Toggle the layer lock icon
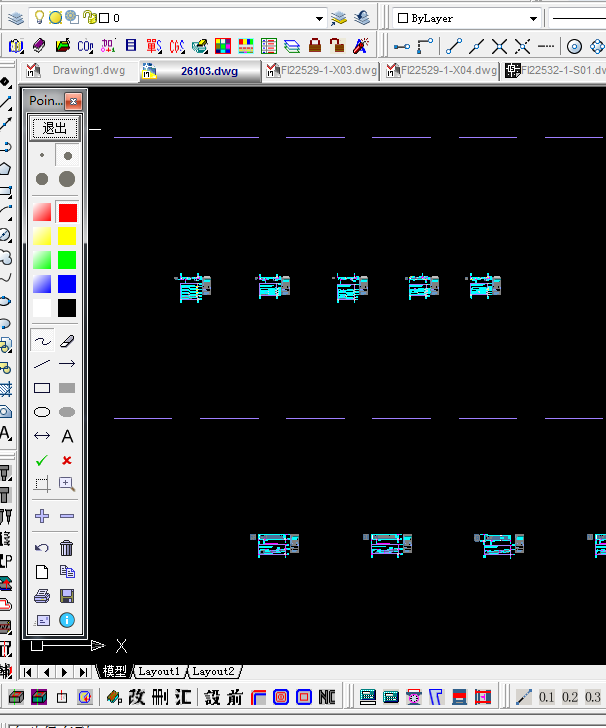 click(x=89, y=18)
